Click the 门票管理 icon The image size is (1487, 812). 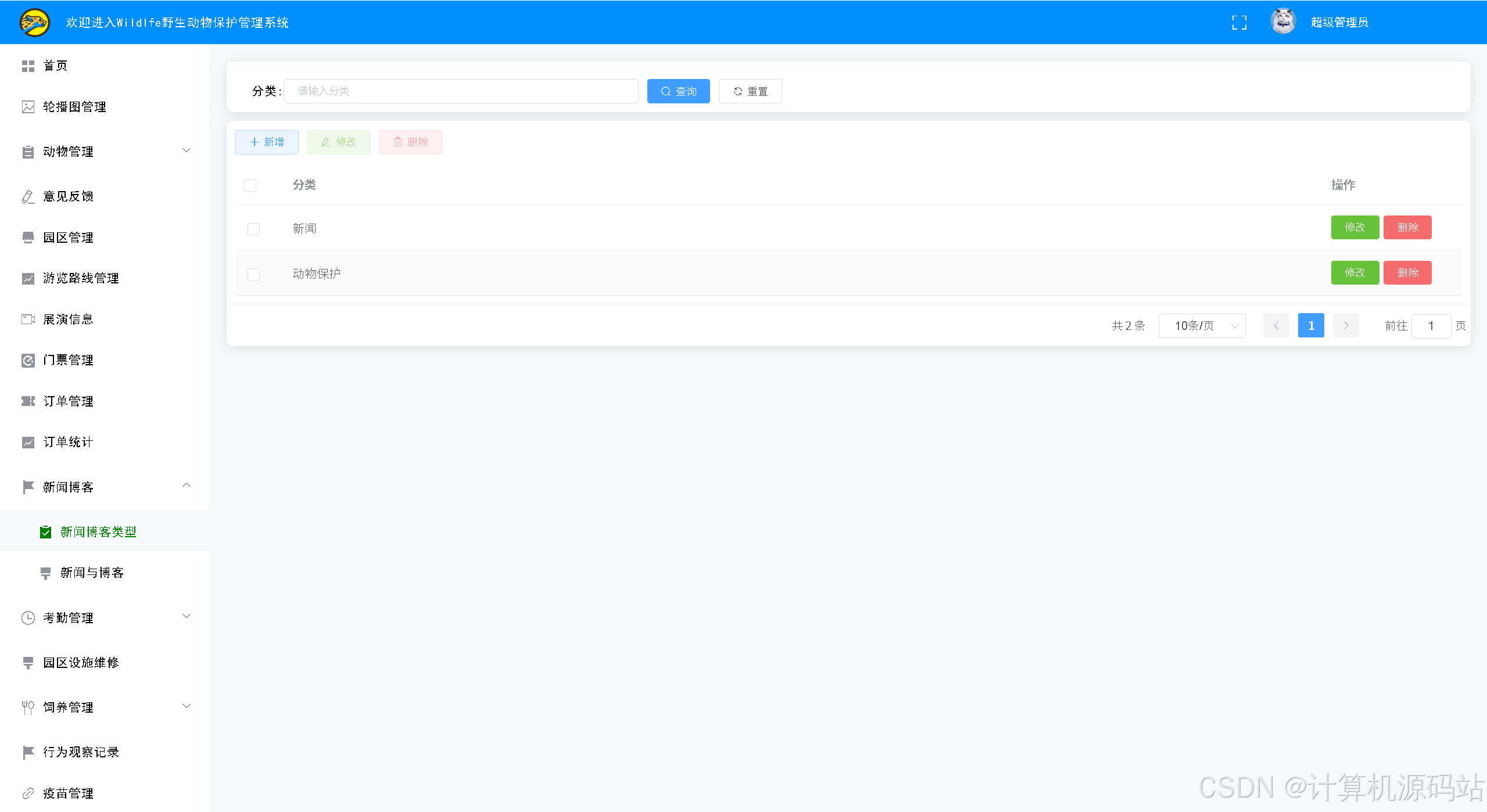(x=28, y=361)
